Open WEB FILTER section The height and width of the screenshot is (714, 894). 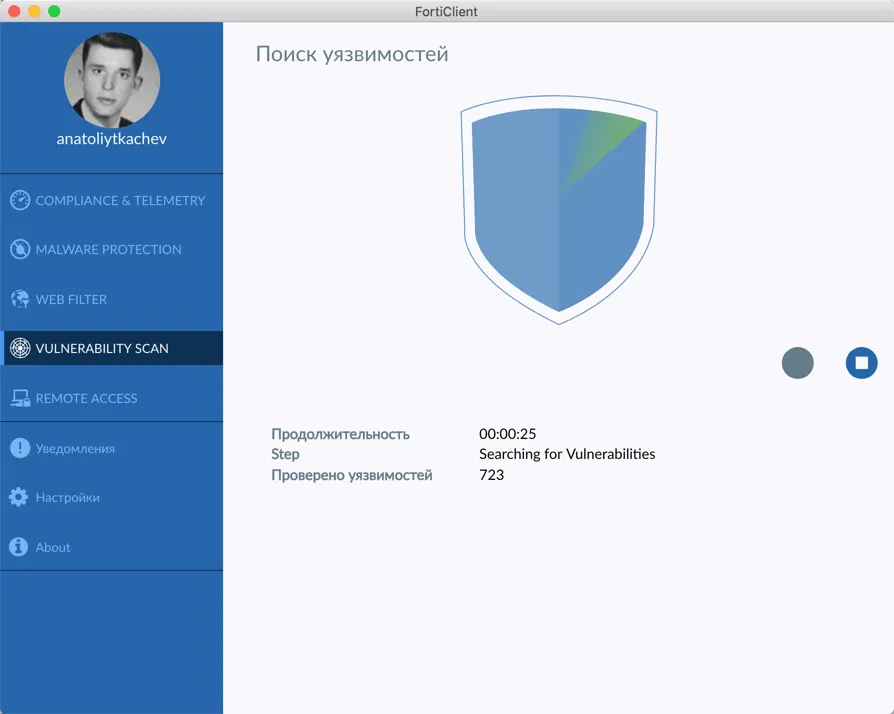point(111,299)
